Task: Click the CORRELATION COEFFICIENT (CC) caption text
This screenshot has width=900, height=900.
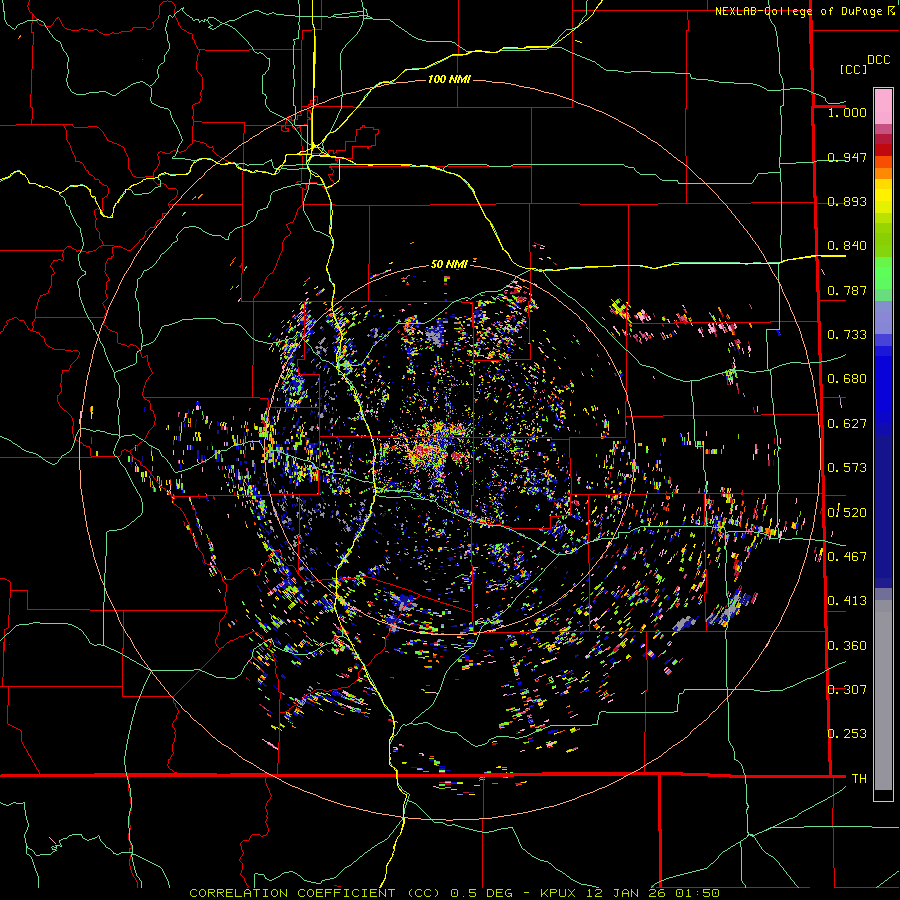Action: point(315,893)
